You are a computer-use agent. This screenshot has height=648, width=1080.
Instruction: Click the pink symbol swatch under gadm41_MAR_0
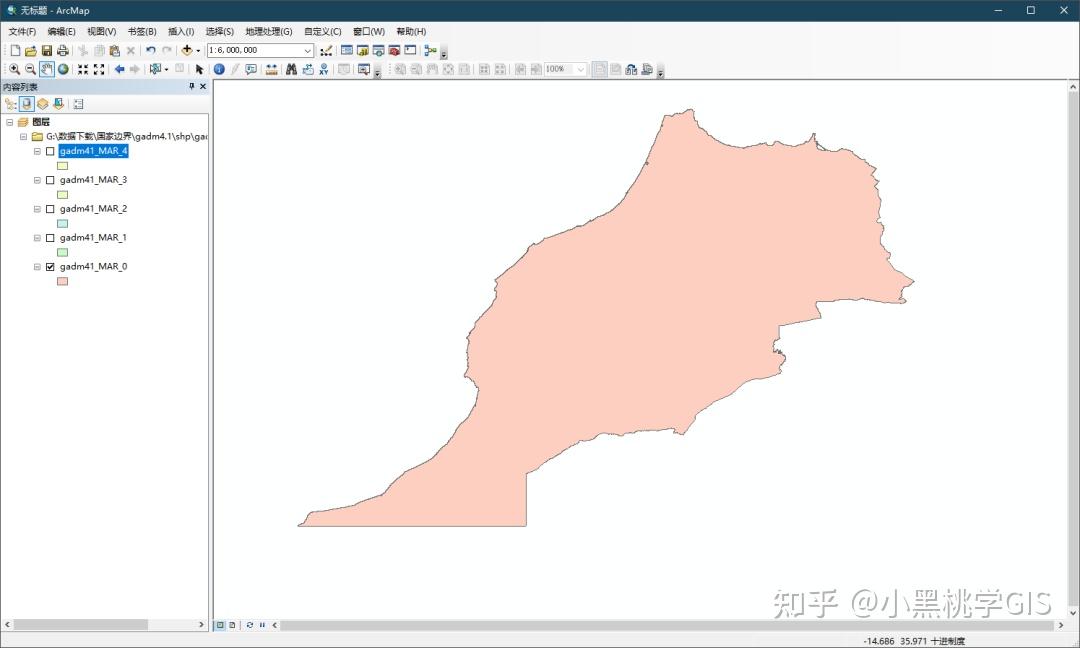click(62, 281)
